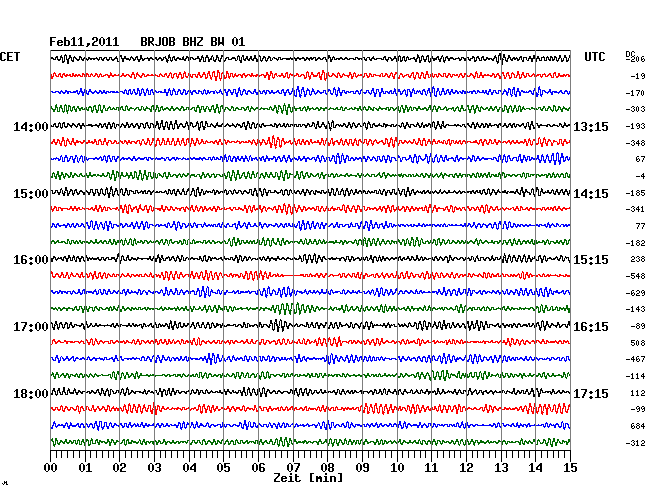Click DC offset value -467
Screen dimensions: 650x494
(x=635, y=359)
